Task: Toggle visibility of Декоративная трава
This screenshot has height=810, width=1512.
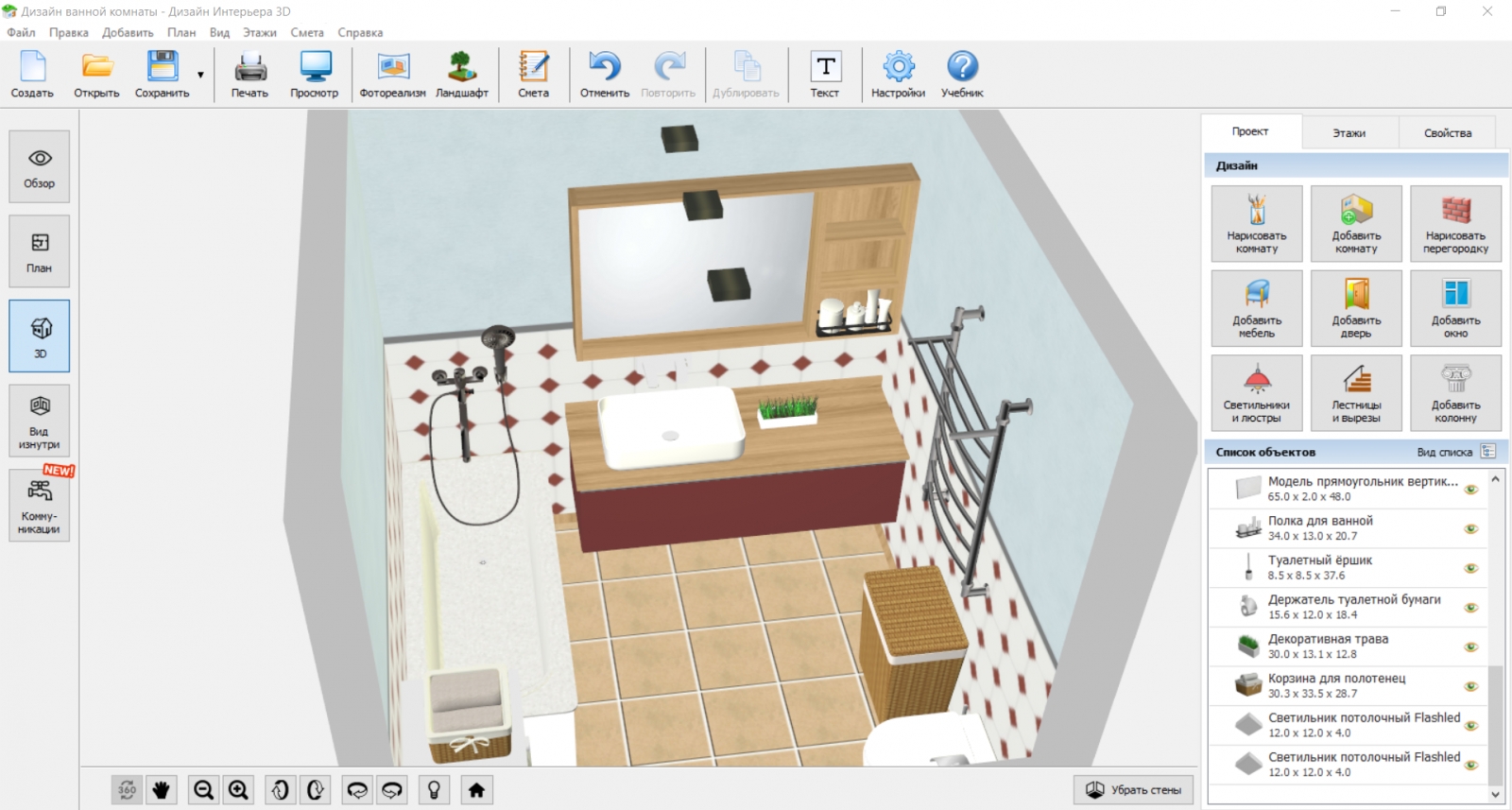Action: tap(1470, 646)
